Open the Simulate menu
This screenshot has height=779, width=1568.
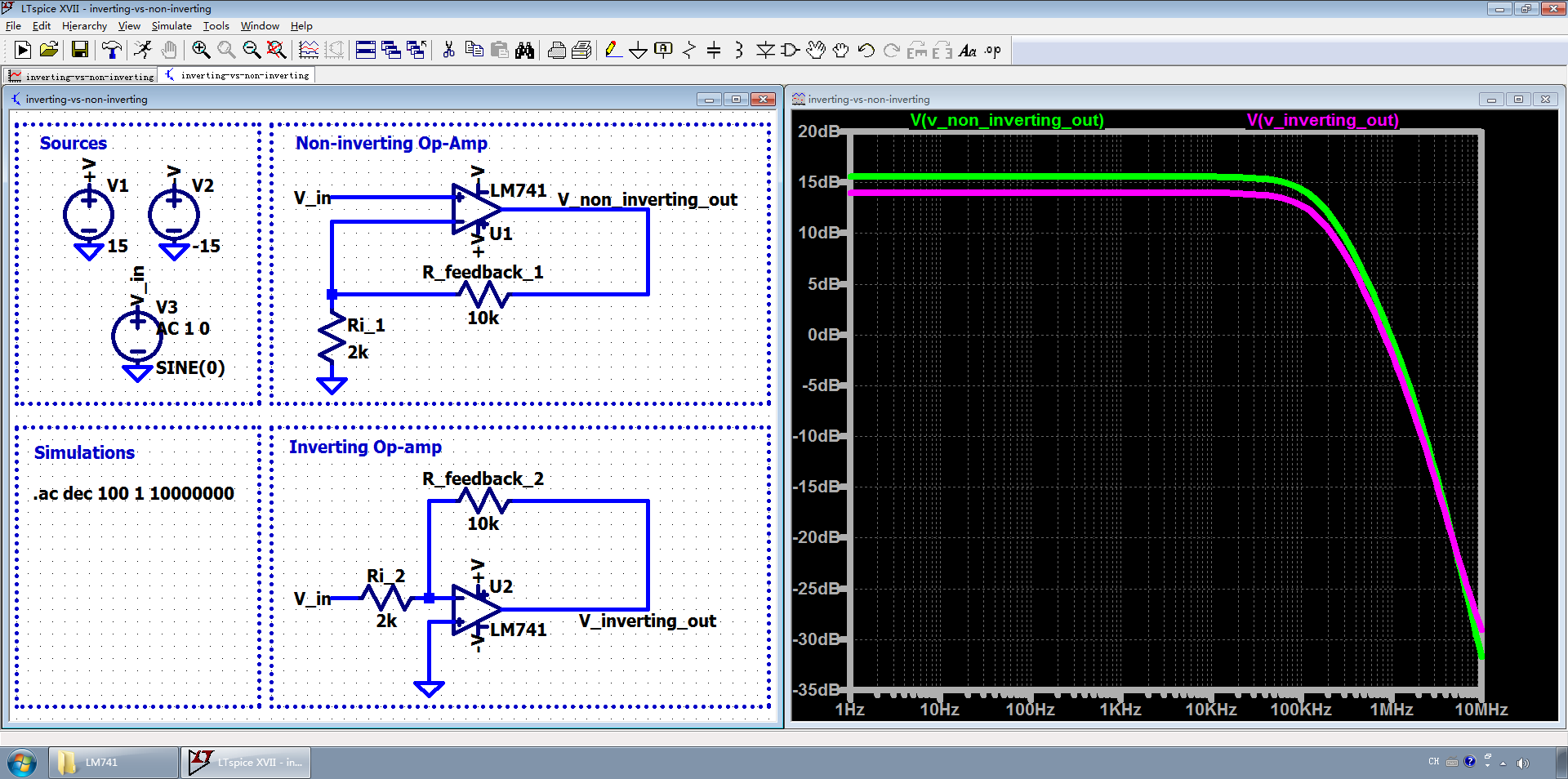(x=171, y=26)
